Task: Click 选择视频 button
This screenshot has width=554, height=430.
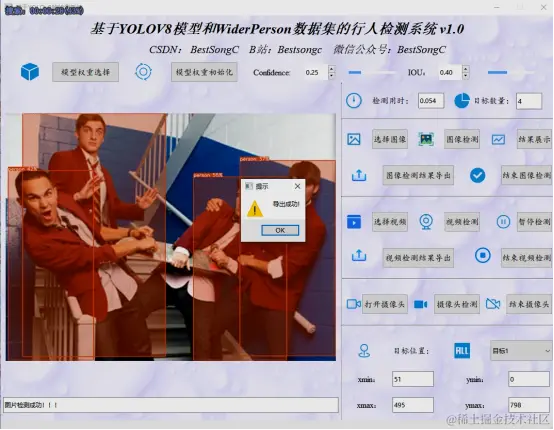Action: pos(390,222)
